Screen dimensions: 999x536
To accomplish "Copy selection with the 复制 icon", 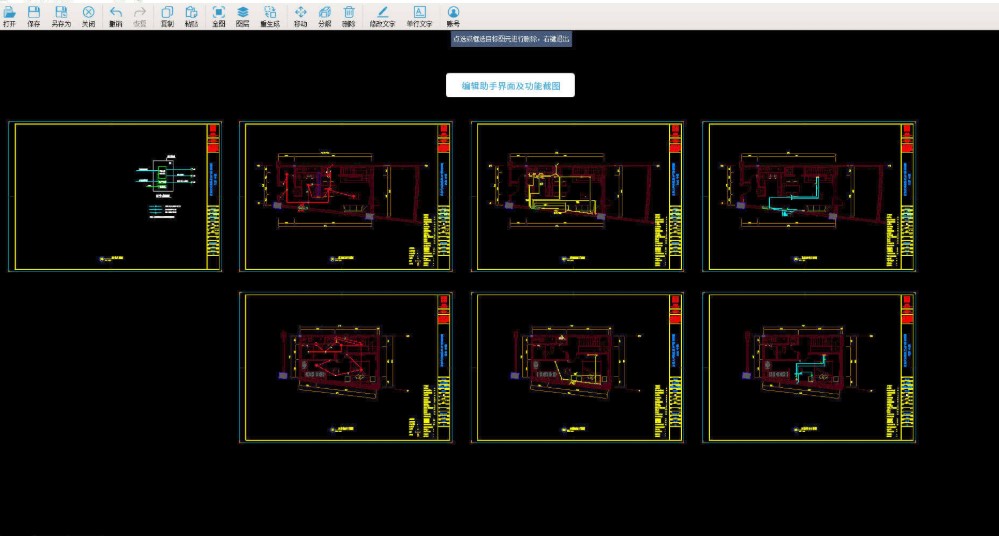I will click(x=167, y=14).
